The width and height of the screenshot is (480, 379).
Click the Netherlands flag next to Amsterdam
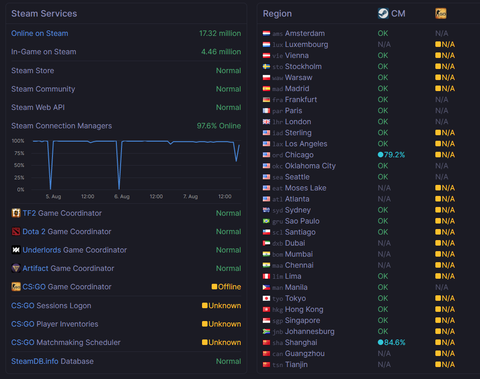266,33
